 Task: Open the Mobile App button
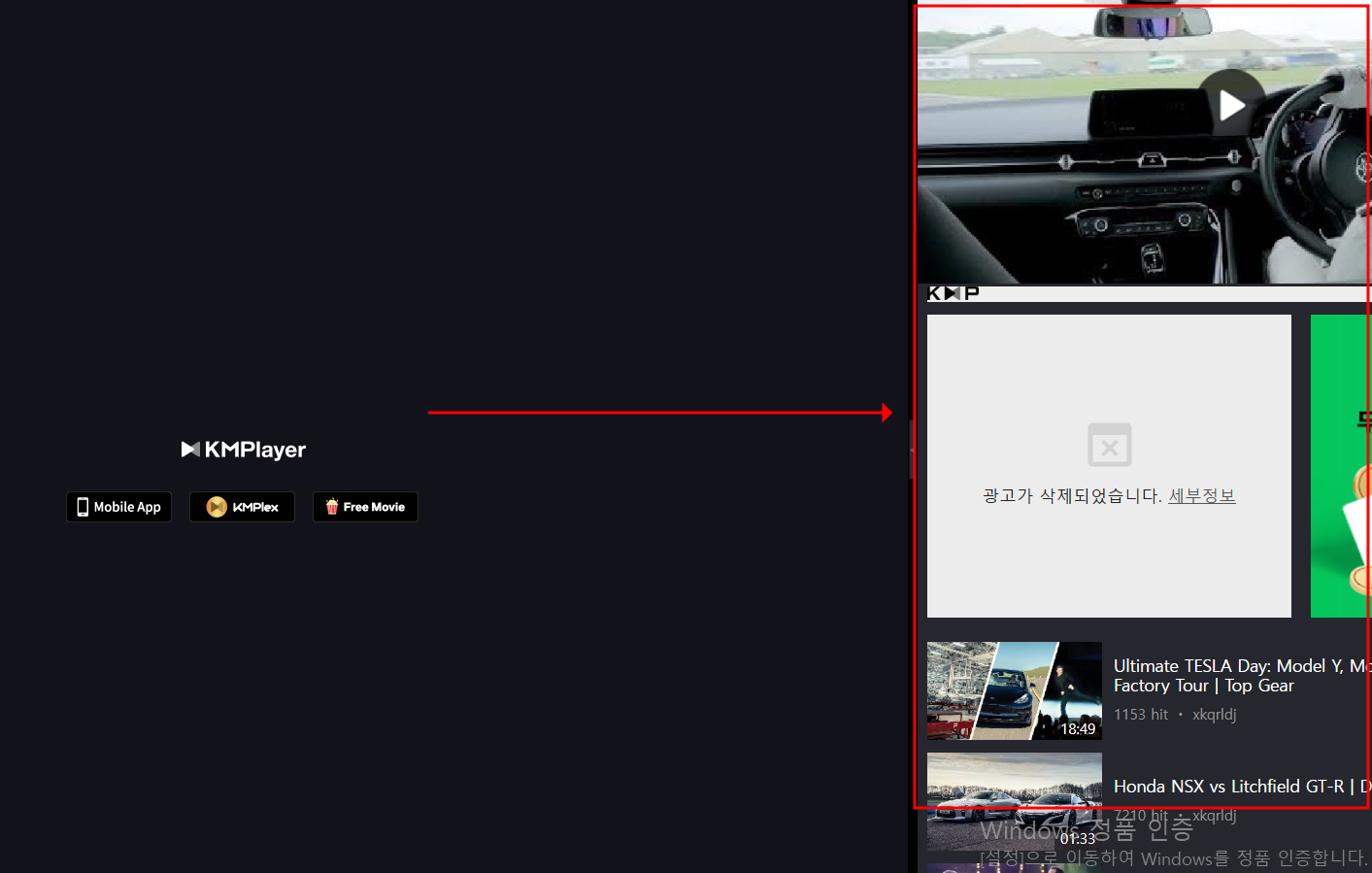[118, 507]
